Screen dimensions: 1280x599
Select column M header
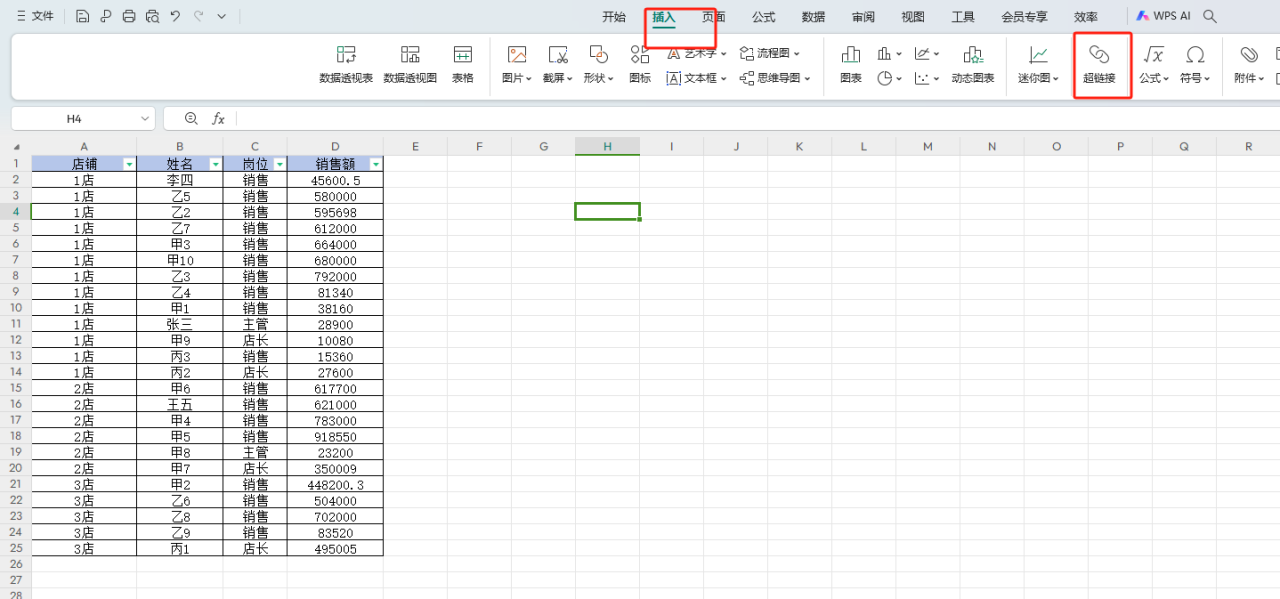(x=927, y=146)
